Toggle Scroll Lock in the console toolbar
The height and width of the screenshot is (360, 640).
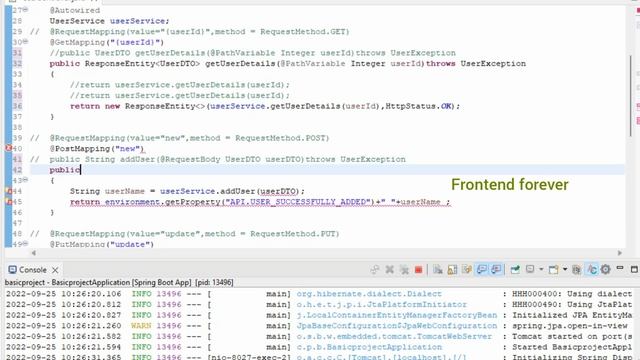point(452,269)
